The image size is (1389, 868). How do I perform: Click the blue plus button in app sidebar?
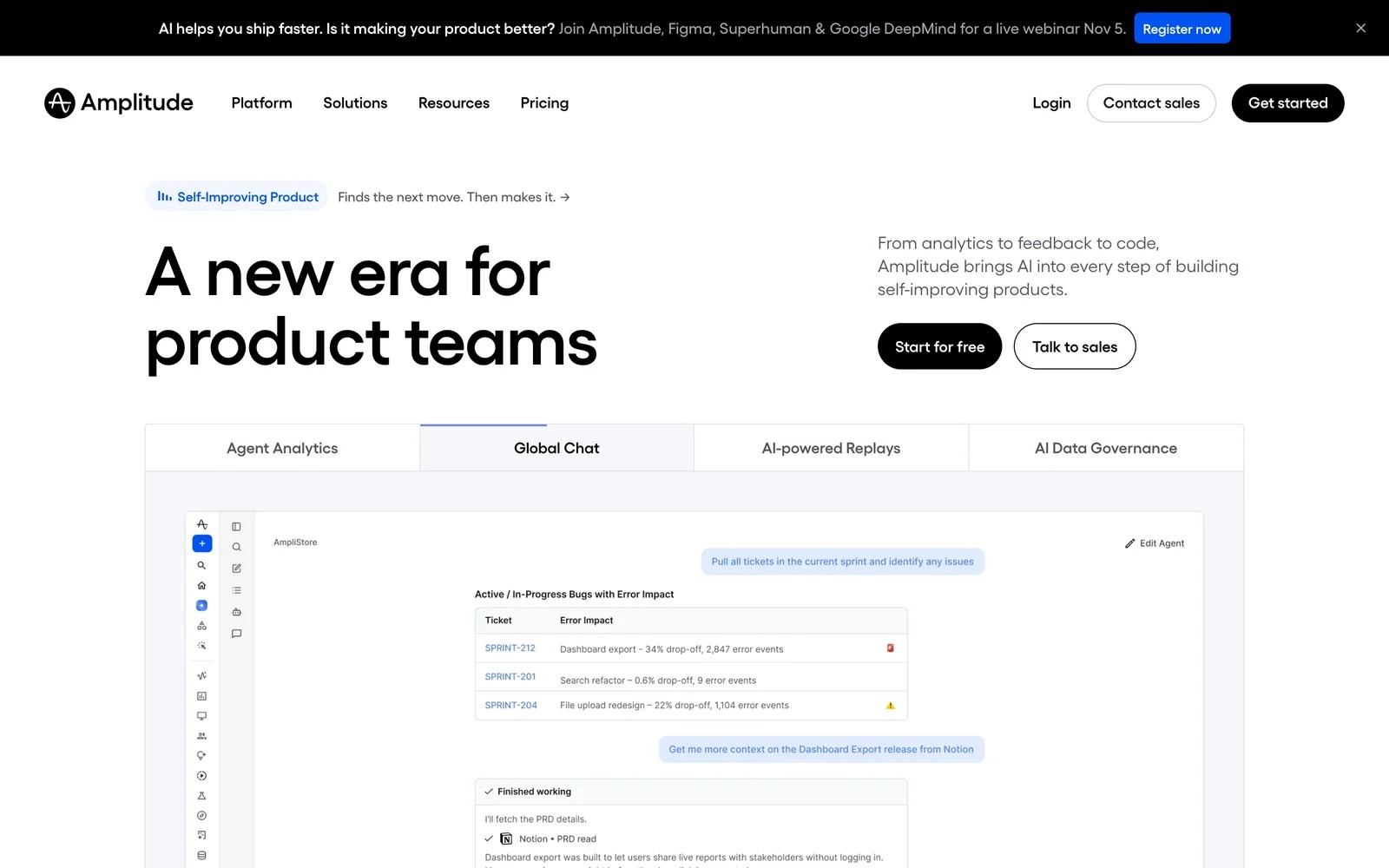pos(202,543)
